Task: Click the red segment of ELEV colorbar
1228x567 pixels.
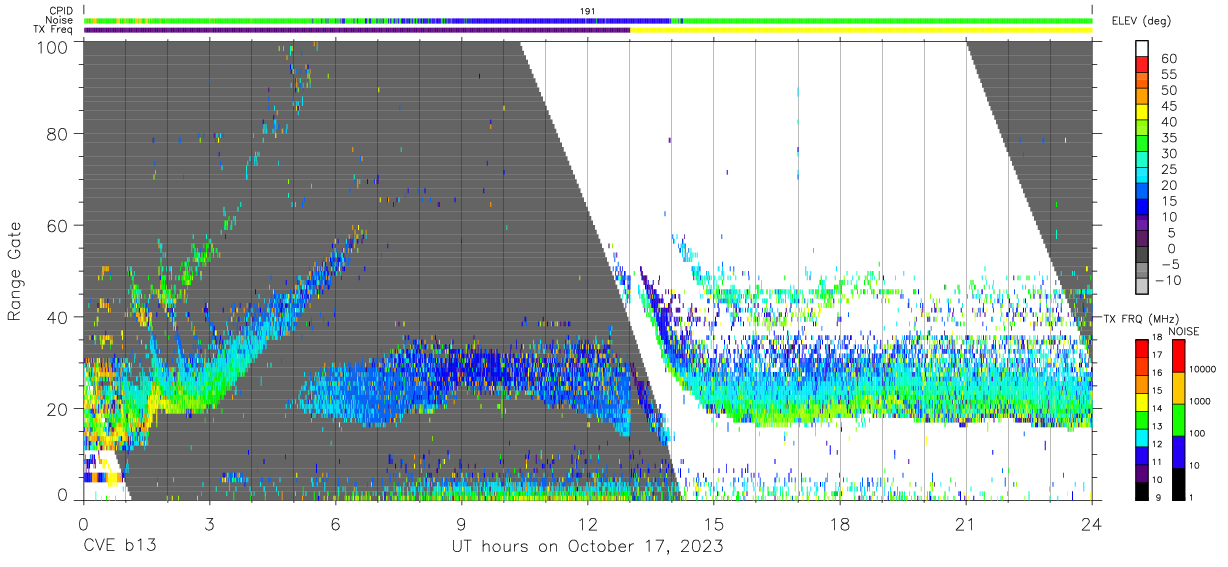Action: coord(1143,66)
